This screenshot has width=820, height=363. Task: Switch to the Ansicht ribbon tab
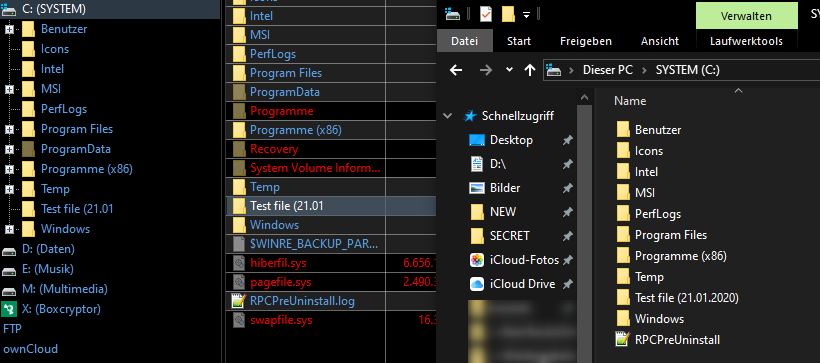point(660,41)
